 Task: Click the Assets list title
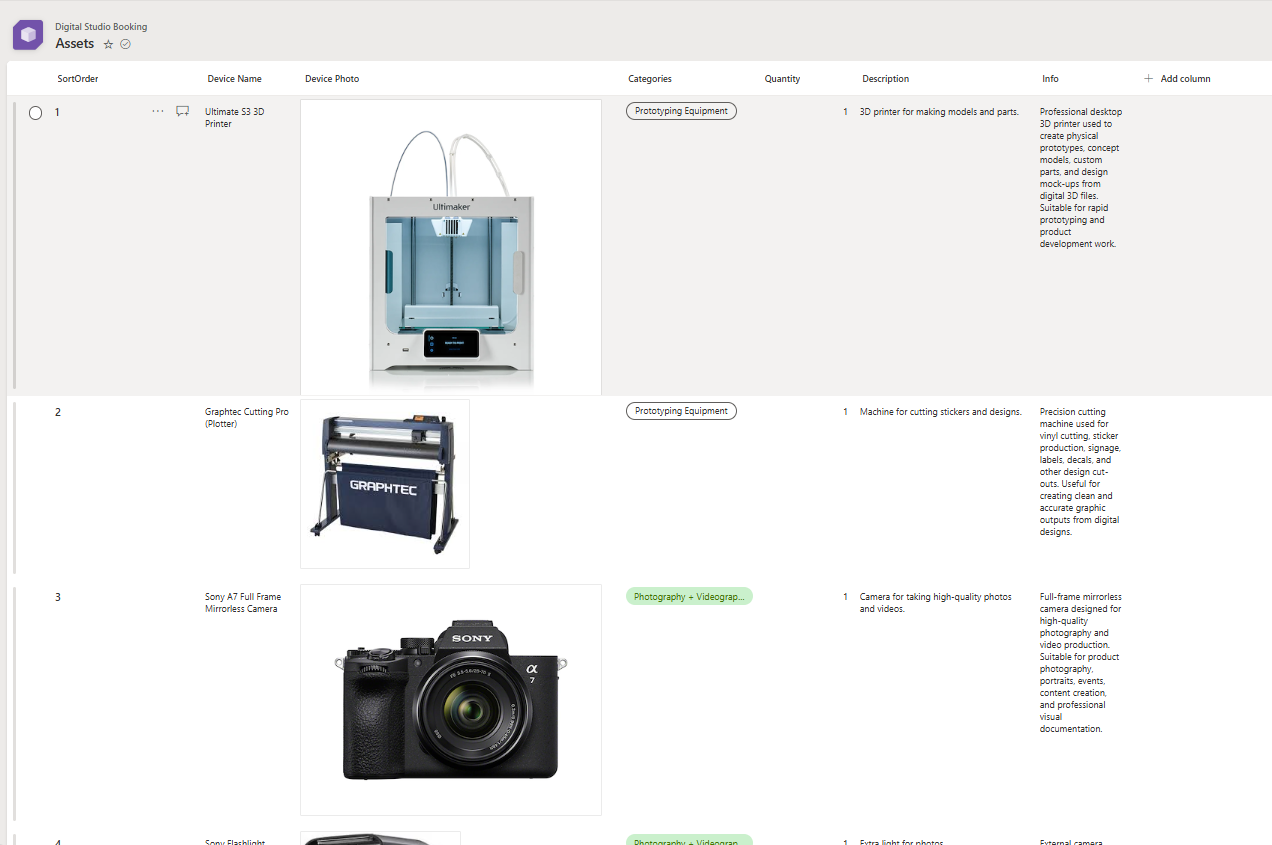(75, 44)
